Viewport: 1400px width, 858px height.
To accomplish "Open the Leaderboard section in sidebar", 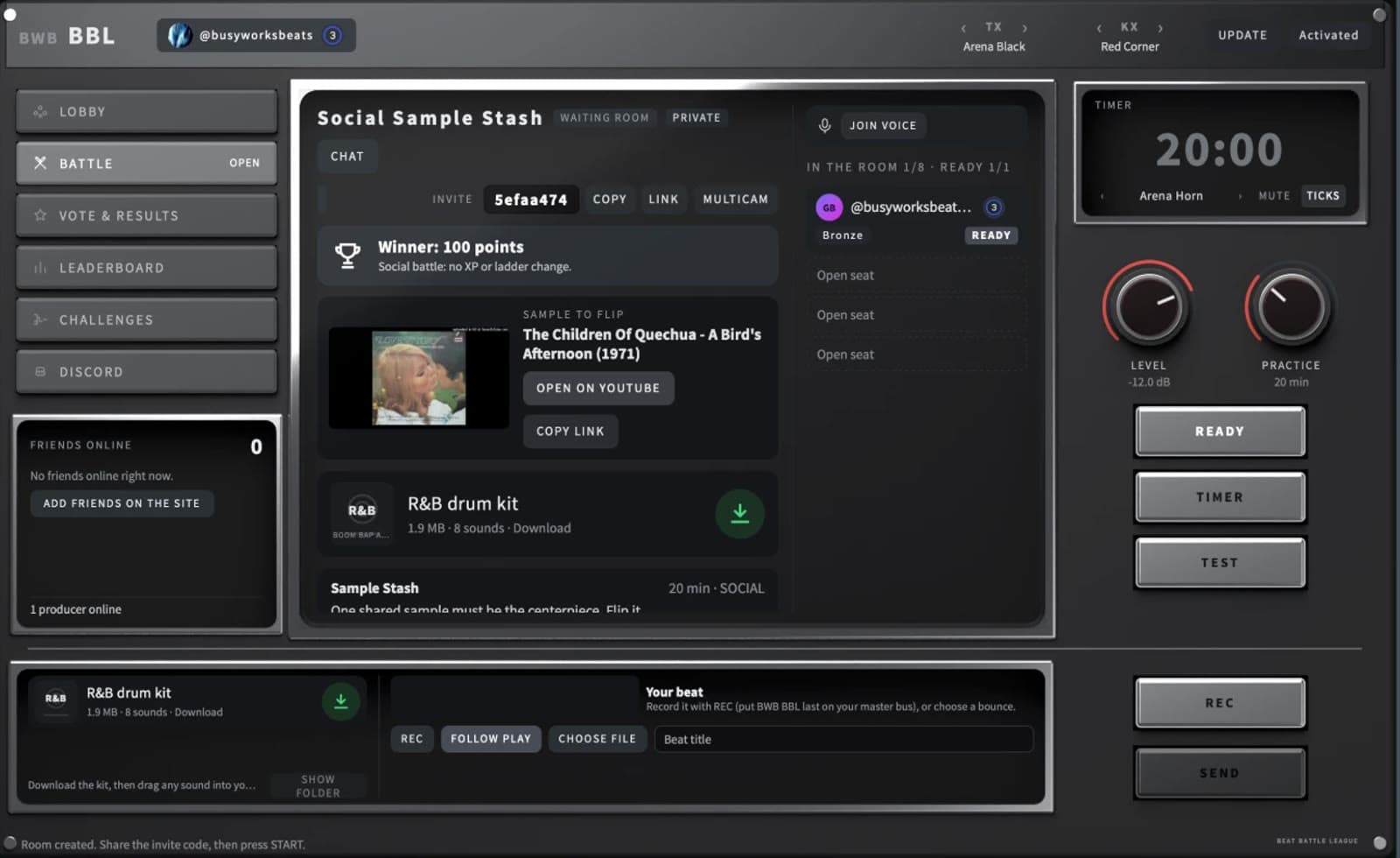I will point(146,268).
